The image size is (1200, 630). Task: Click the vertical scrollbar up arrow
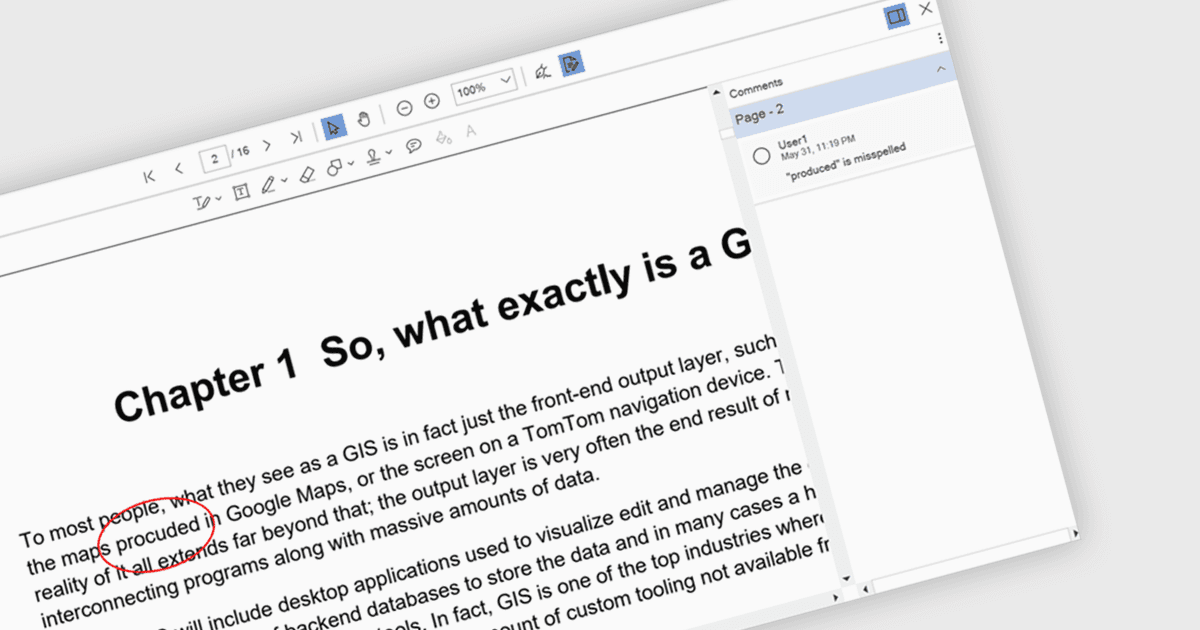(717, 92)
